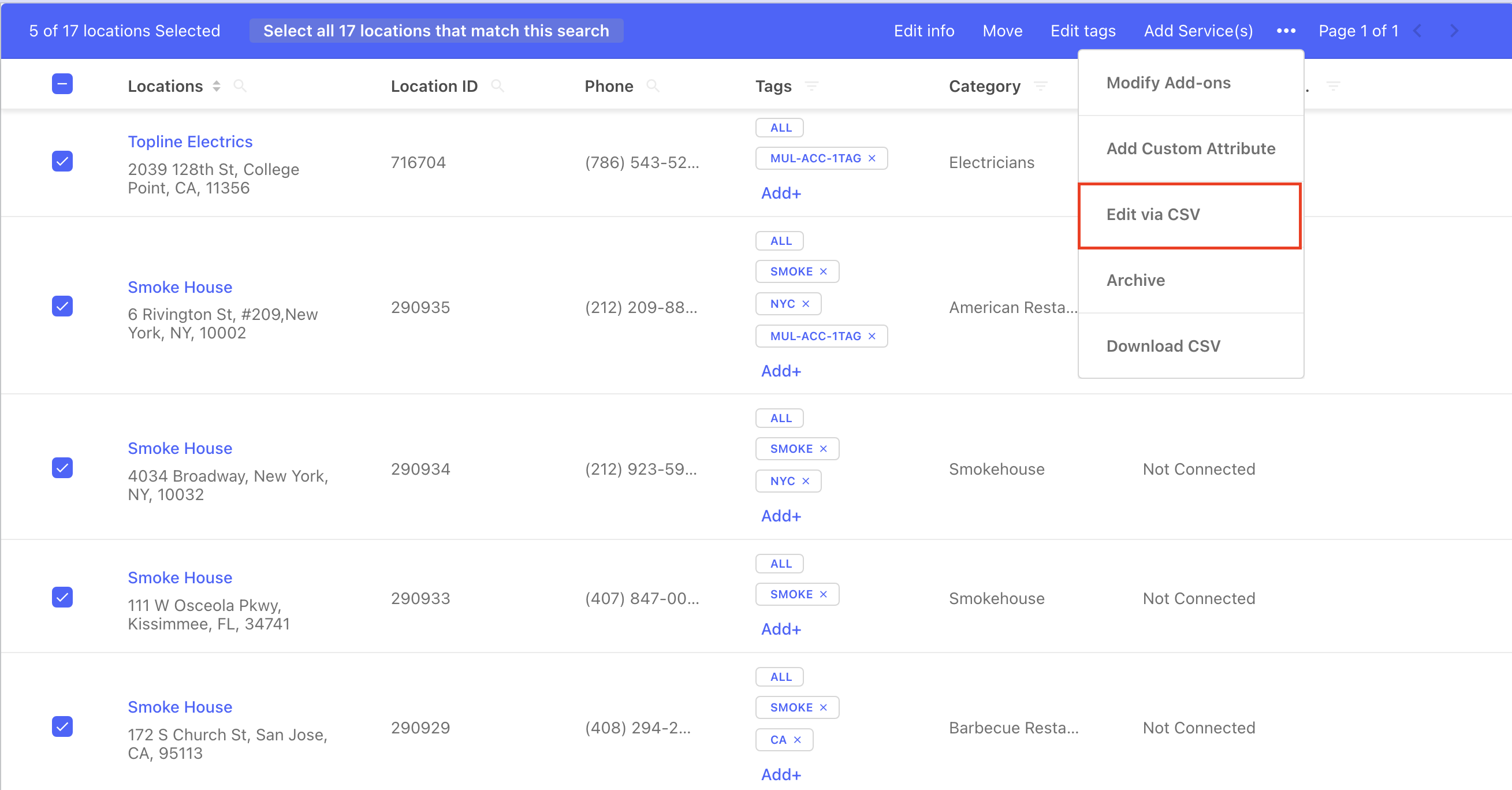Click phone number (212) 209-88...
This screenshot has width=1512, height=790.
tap(641, 308)
